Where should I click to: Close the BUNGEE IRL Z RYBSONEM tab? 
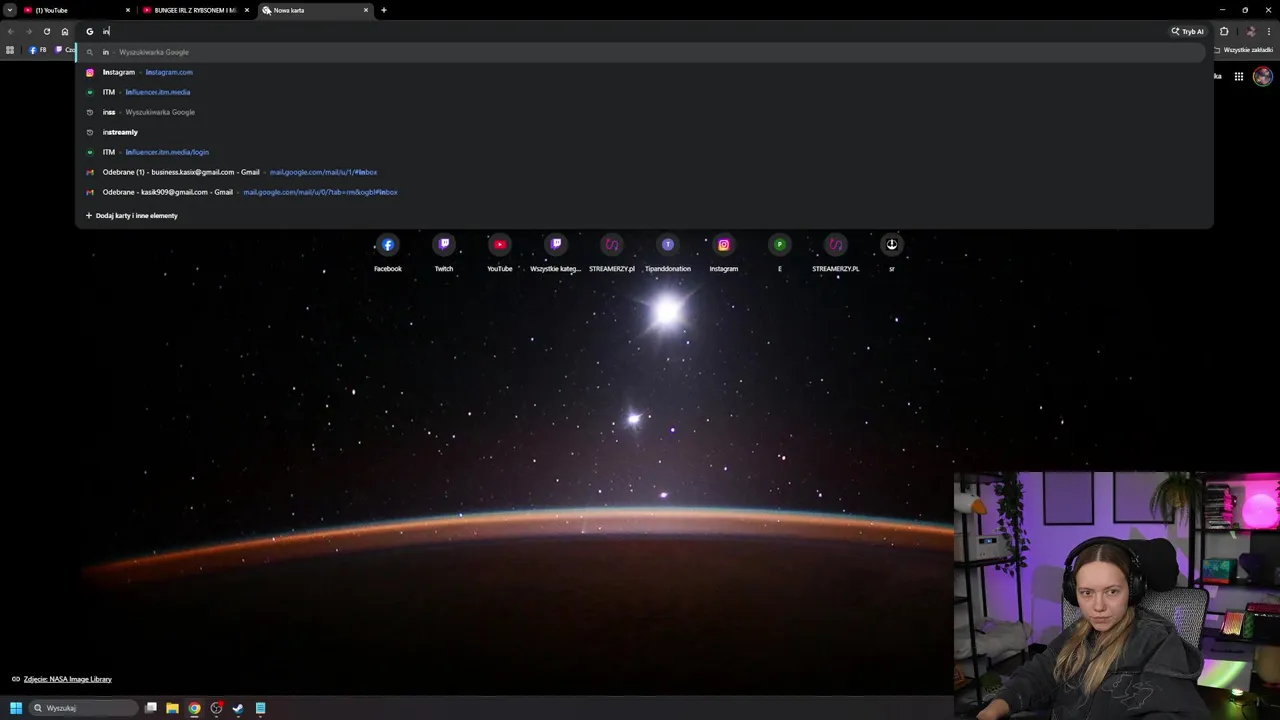(x=247, y=10)
